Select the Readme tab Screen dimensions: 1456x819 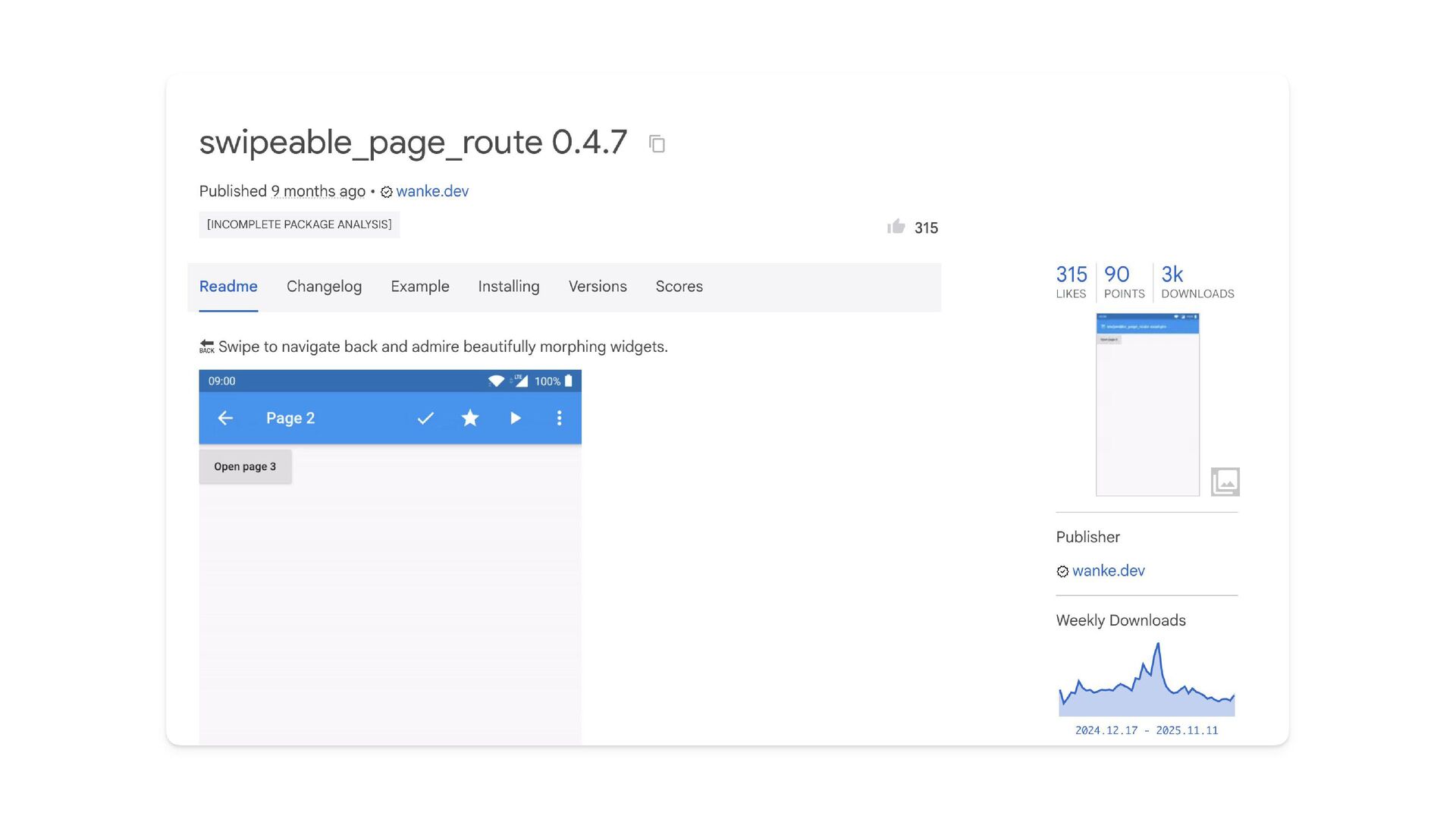click(x=228, y=287)
